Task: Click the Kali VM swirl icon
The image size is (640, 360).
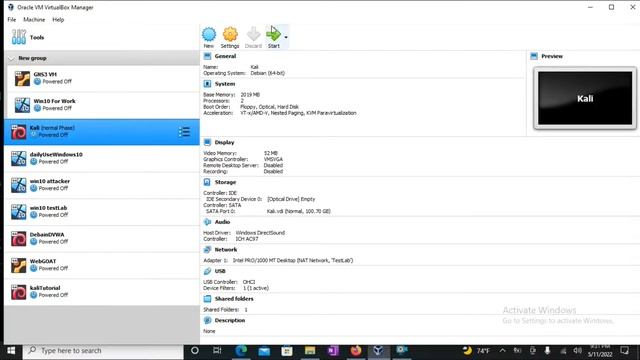Action: tap(18, 132)
